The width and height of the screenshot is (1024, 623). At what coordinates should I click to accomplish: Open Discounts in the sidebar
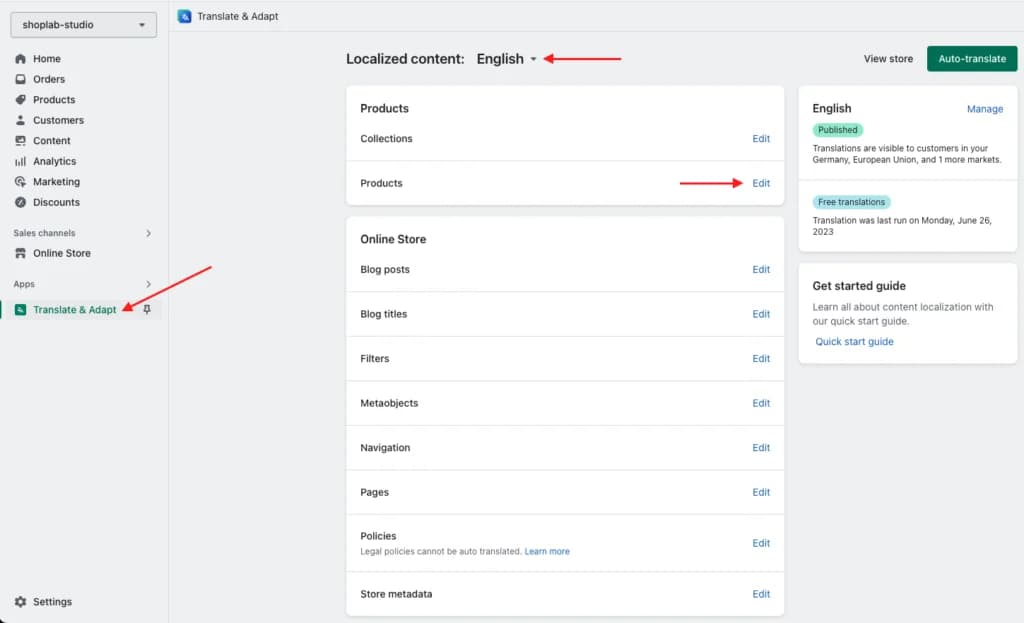coord(56,202)
